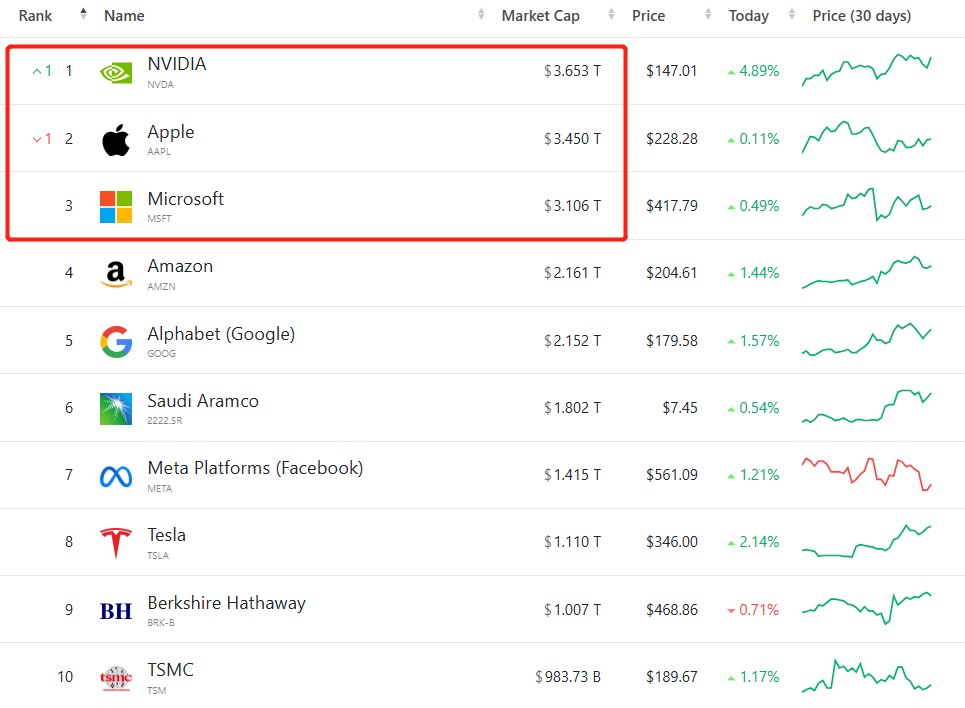Click the NVIDIA logo icon
The image size is (965, 708).
pos(116,72)
